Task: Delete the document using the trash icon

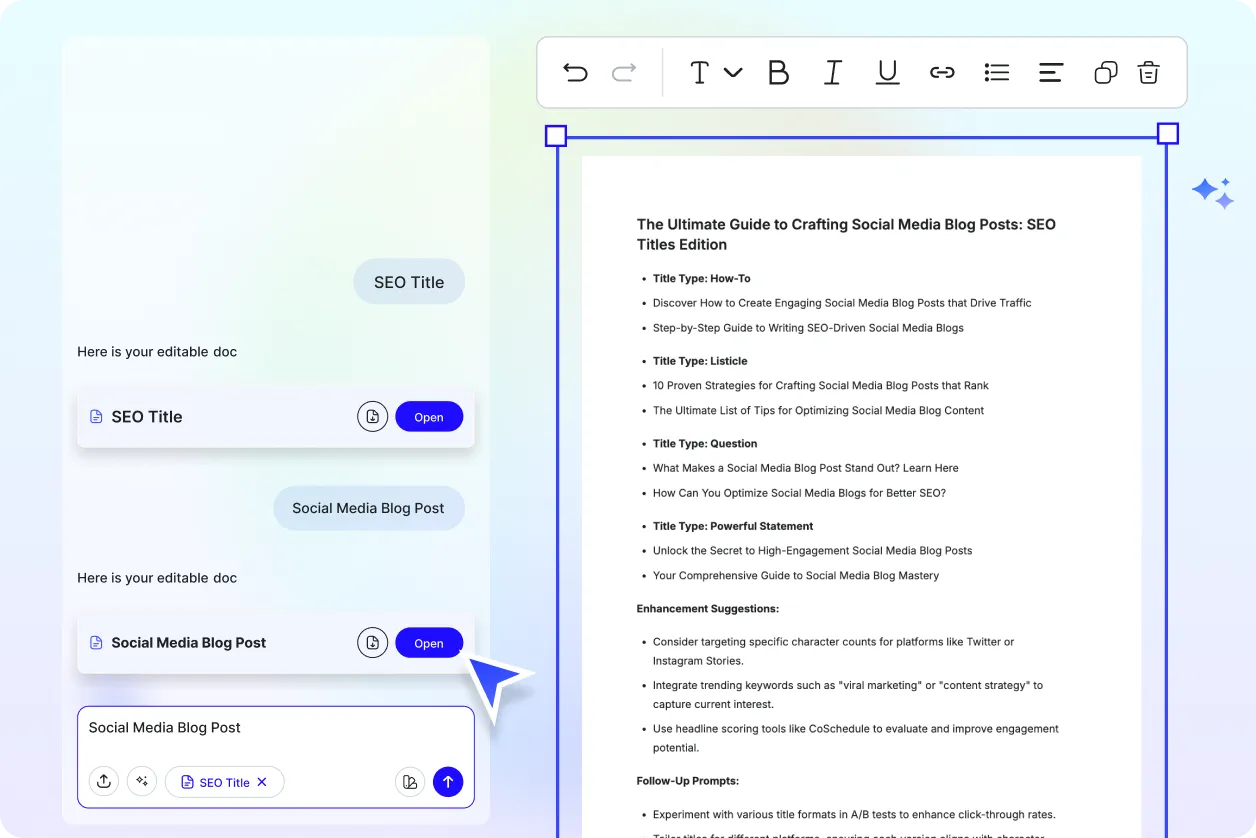Action: coord(1148,71)
